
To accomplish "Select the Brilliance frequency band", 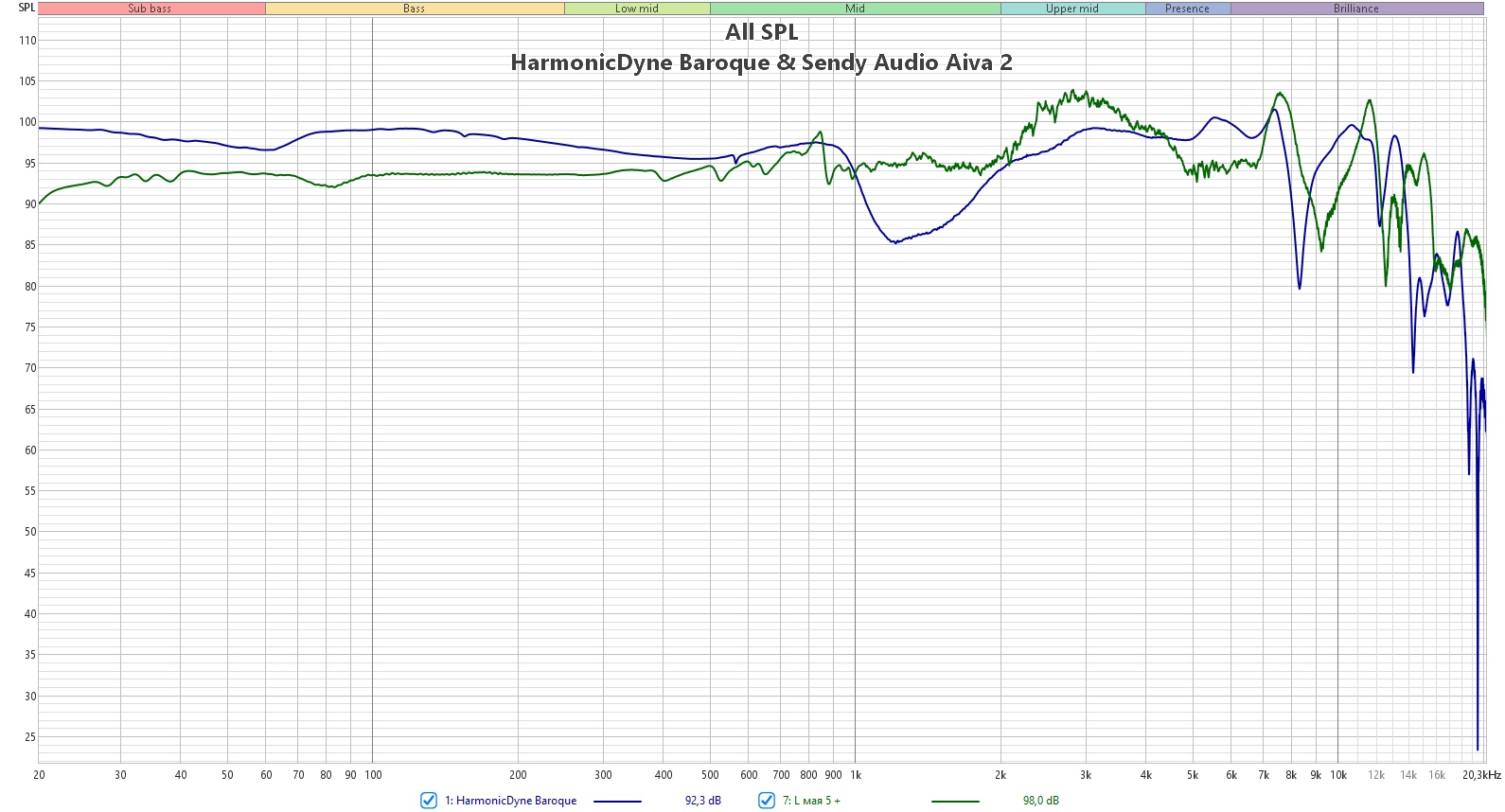I will pyautogui.click(x=1356, y=9).
